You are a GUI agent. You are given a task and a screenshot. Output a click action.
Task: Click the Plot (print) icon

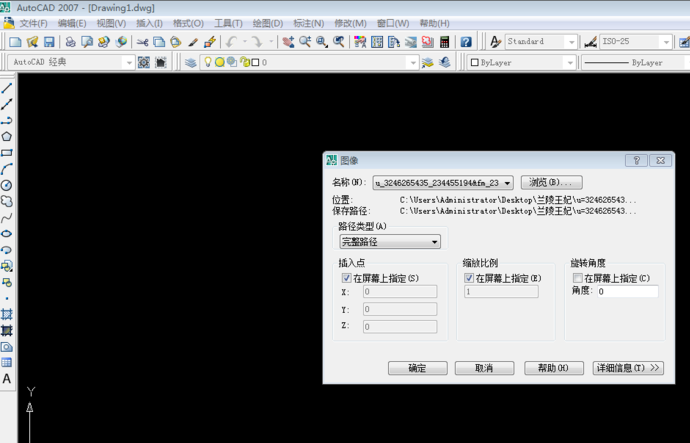[70, 42]
